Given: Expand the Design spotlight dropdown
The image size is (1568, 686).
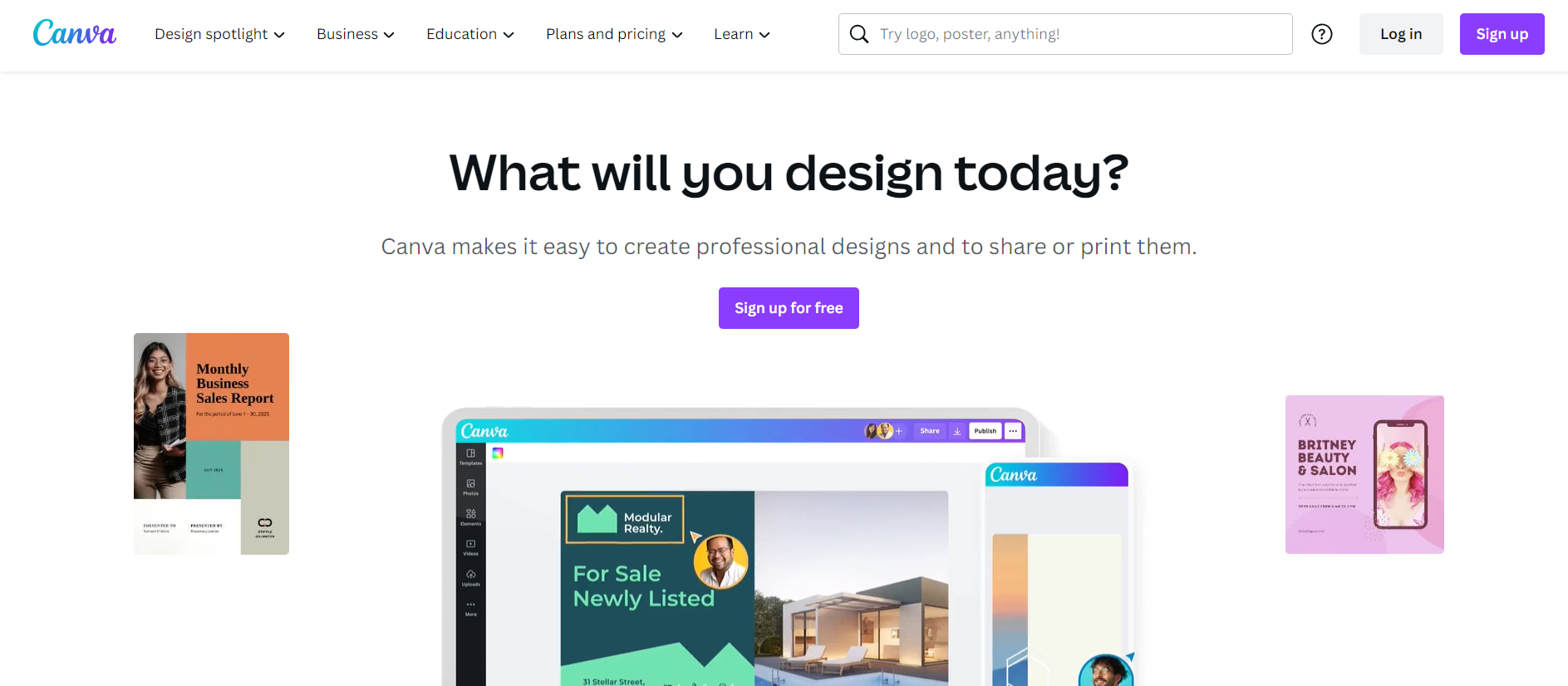Looking at the screenshot, I should 219,34.
